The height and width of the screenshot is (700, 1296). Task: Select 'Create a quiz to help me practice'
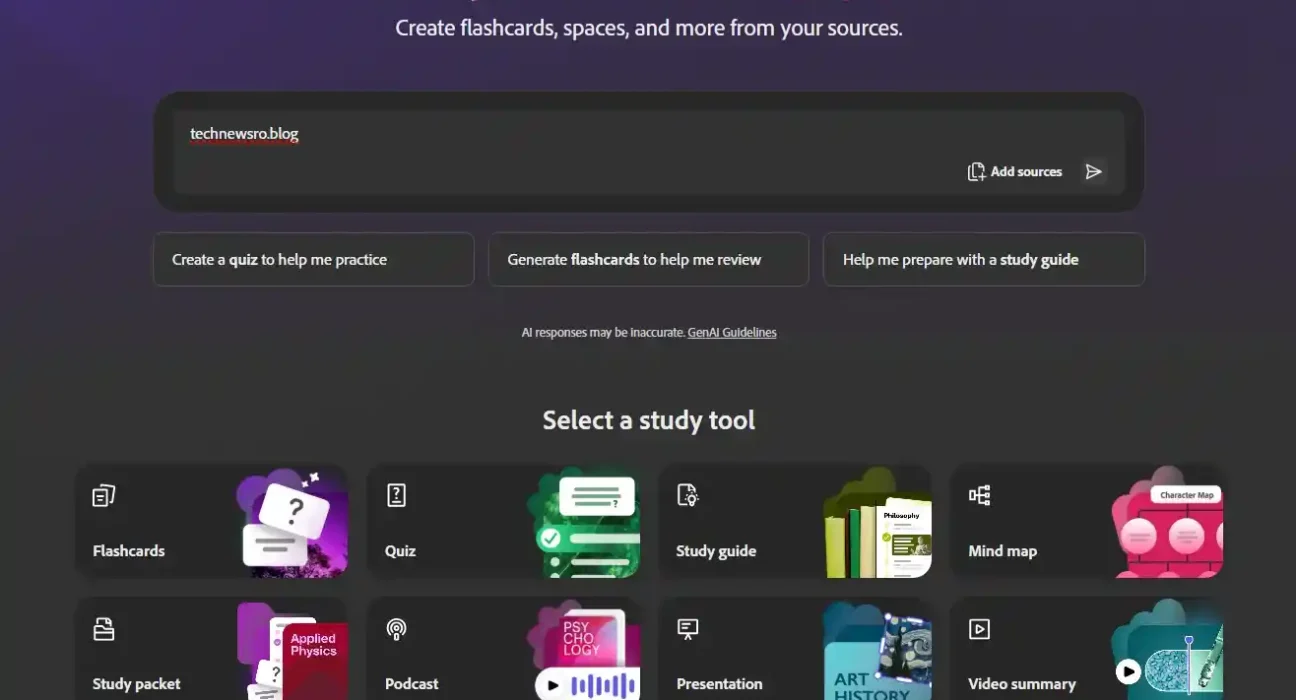coord(313,260)
